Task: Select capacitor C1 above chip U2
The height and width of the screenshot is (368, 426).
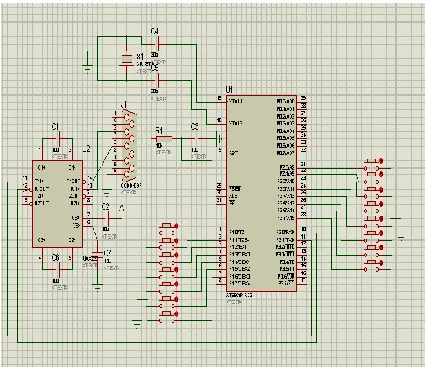Action: [x=57, y=138]
